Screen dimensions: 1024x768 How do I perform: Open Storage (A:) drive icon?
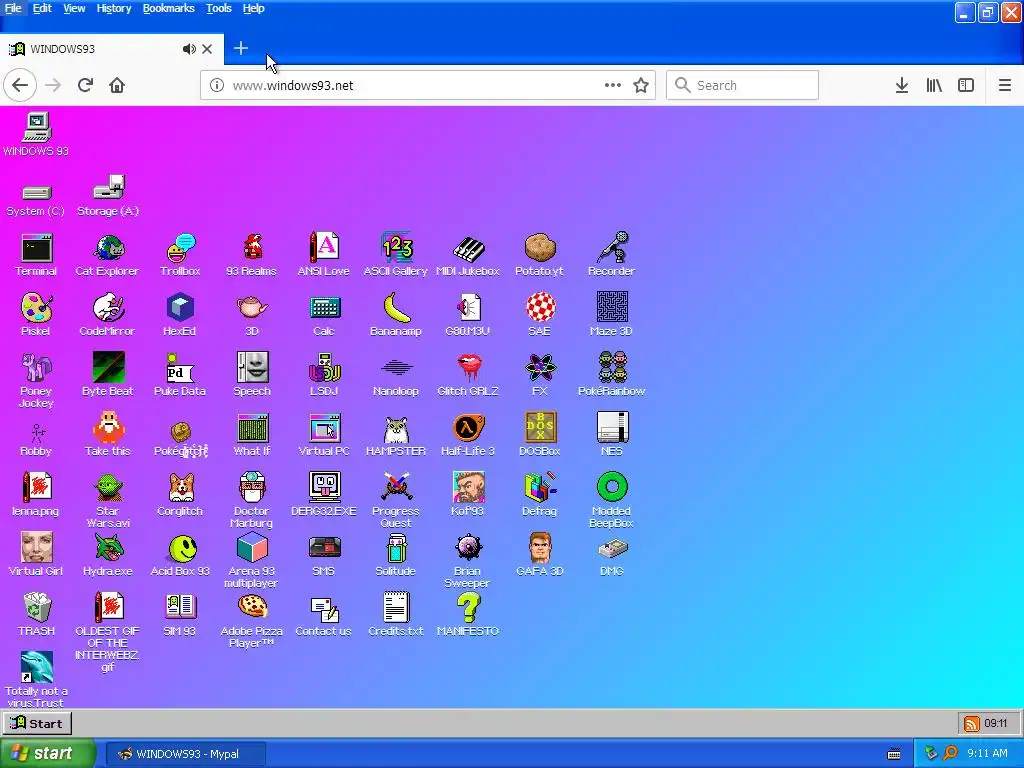[x=108, y=197]
